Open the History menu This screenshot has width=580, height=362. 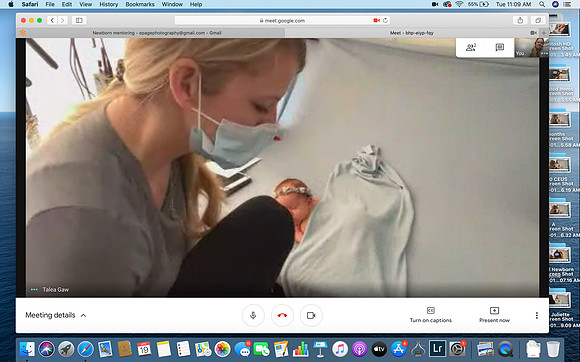pyautogui.click(x=108, y=4)
